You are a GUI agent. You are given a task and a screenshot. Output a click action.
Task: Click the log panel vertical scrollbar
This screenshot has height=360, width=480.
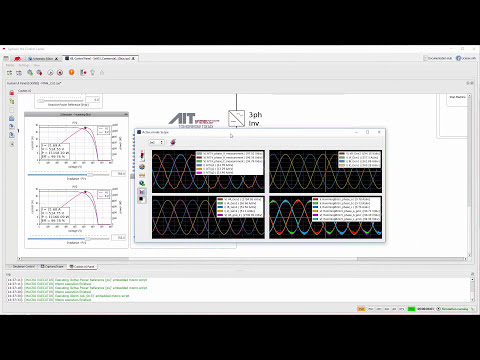point(472,289)
